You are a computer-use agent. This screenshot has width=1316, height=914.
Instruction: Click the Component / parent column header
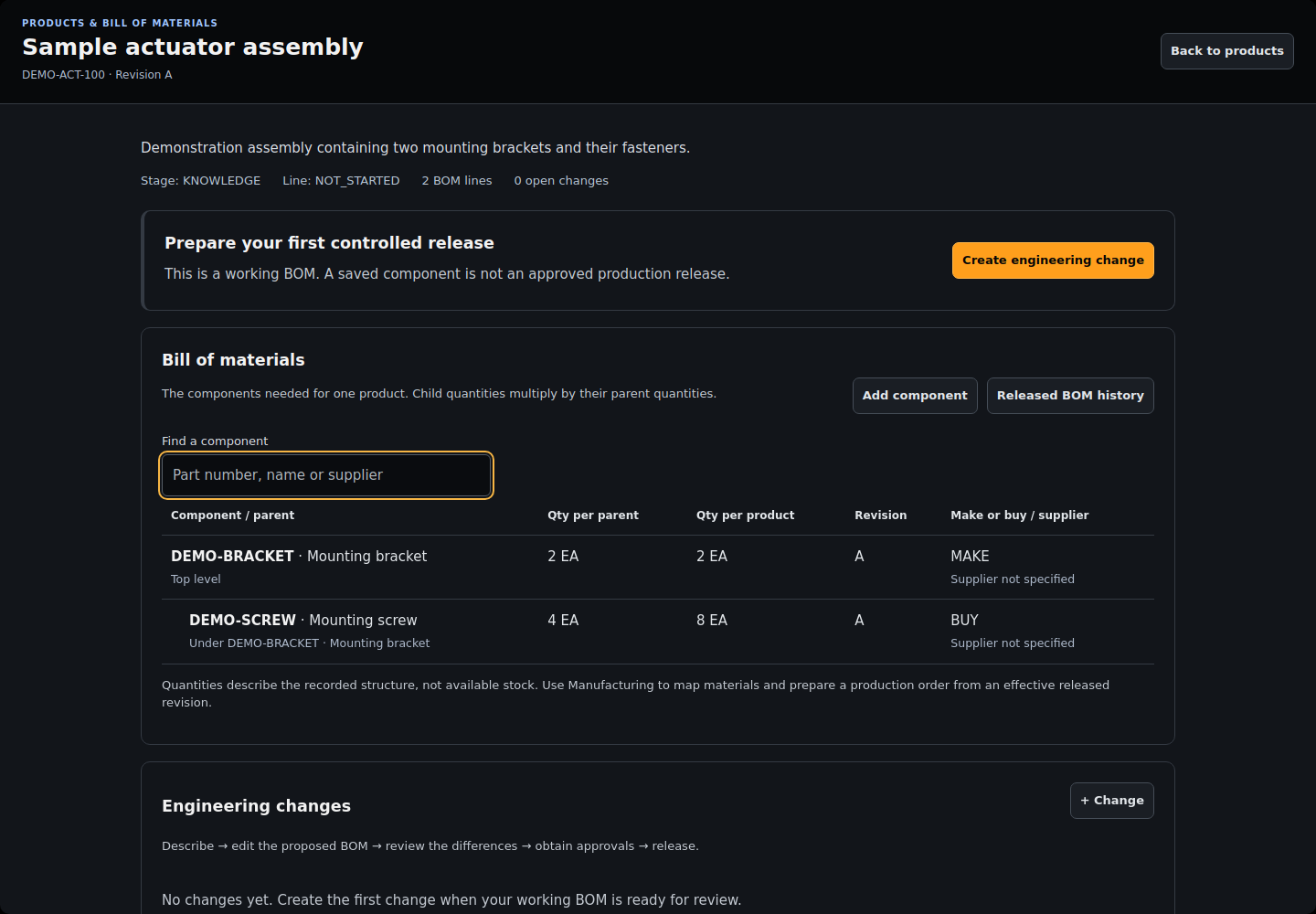[x=232, y=515]
